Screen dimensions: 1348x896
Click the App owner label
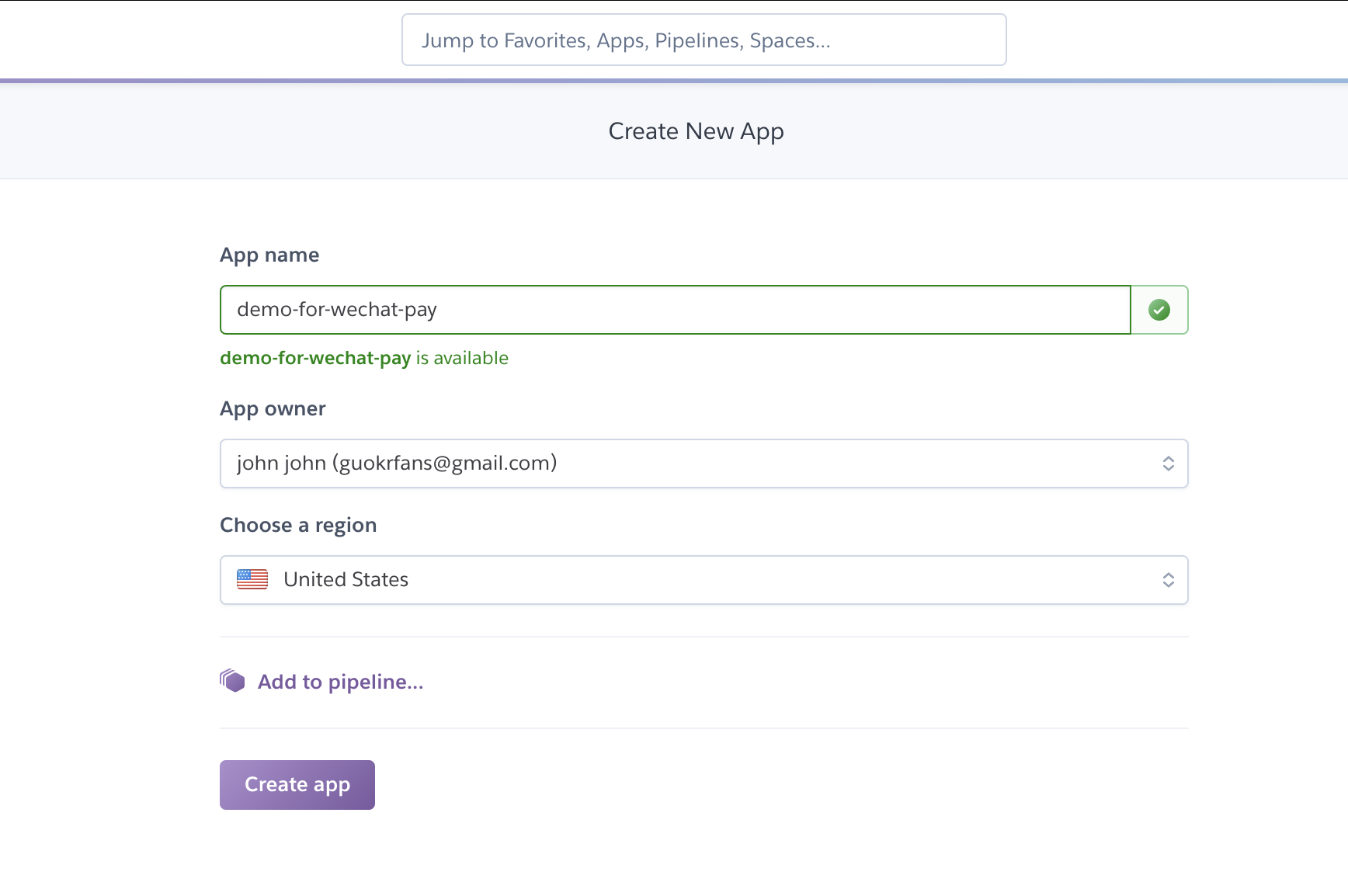[273, 408]
